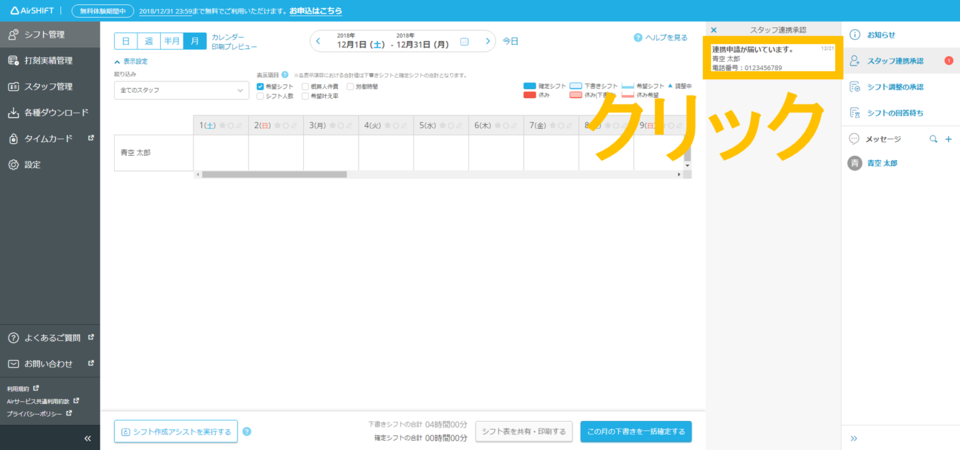Enable the シフト人数 checkbox
Viewport: 960px width, 450px height.
(261, 96)
